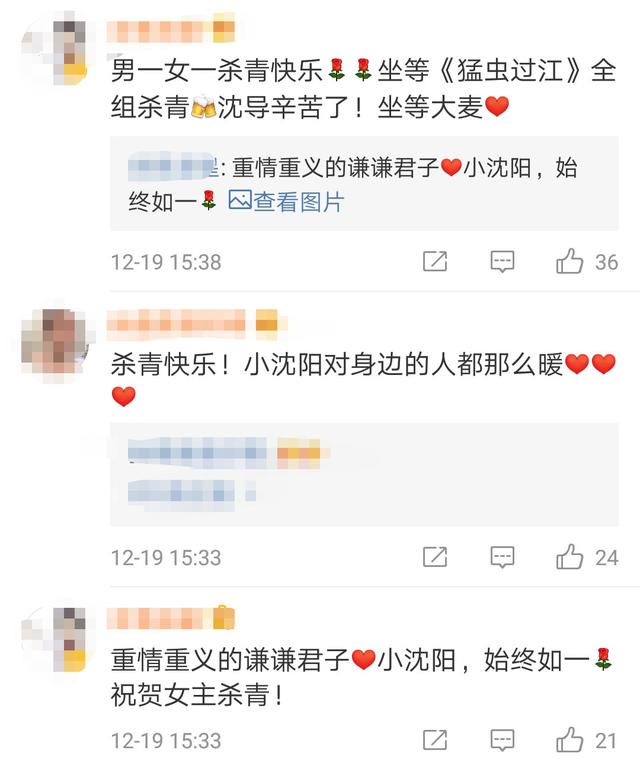Click the third commenter's blurred username
Image resolution: width=640 pixels, height=766 pixels.
tap(171, 618)
